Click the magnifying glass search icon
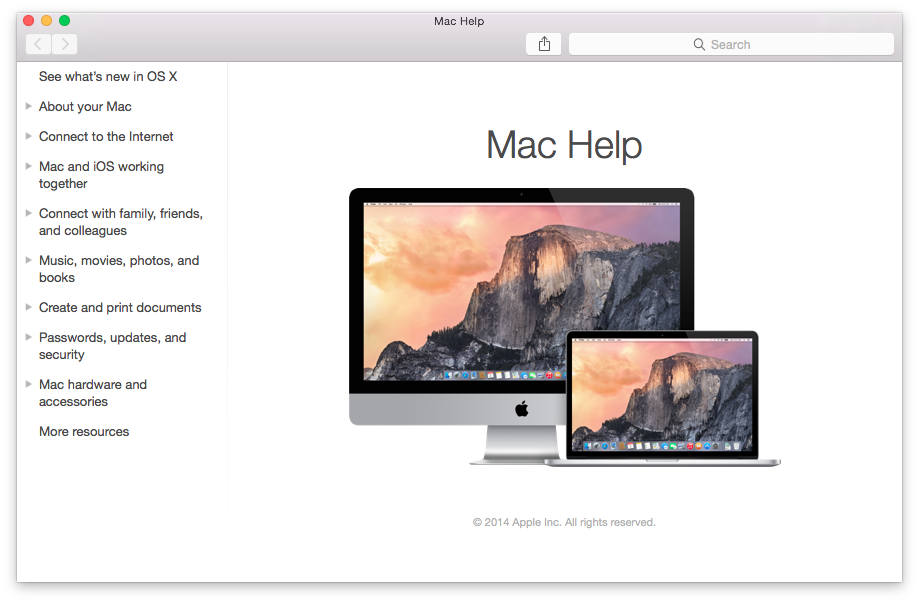 699,45
